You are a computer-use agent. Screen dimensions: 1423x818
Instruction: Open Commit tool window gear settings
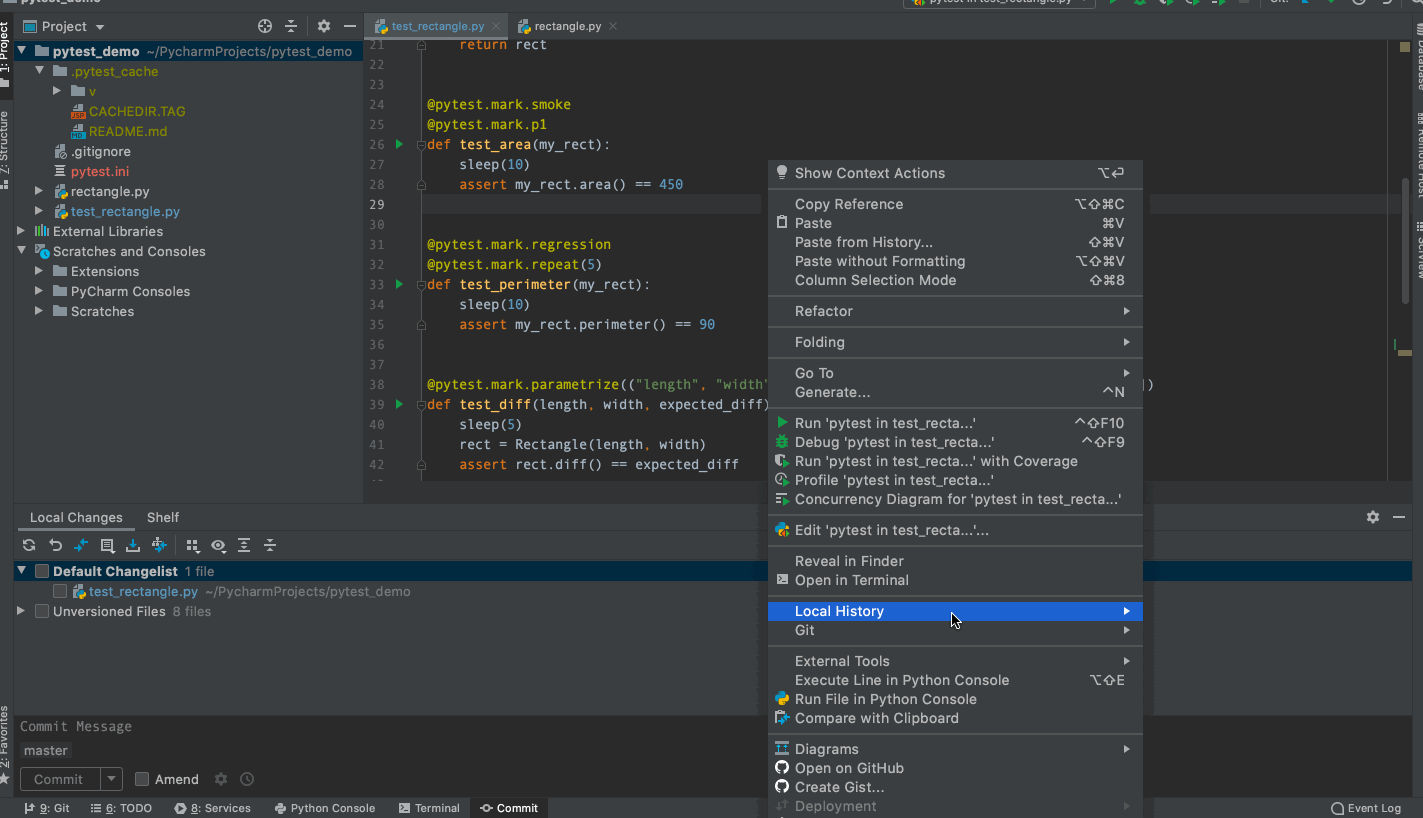pyautogui.click(x=1373, y=517)
